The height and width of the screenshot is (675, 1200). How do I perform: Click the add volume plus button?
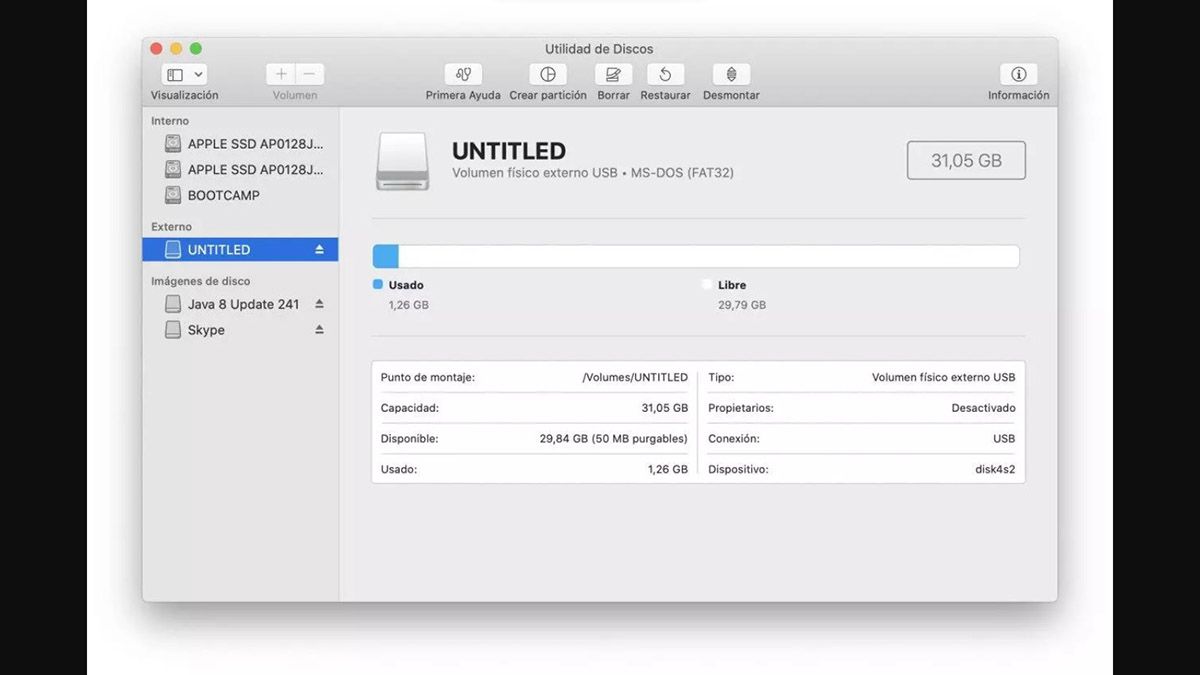tap(281, 75)
